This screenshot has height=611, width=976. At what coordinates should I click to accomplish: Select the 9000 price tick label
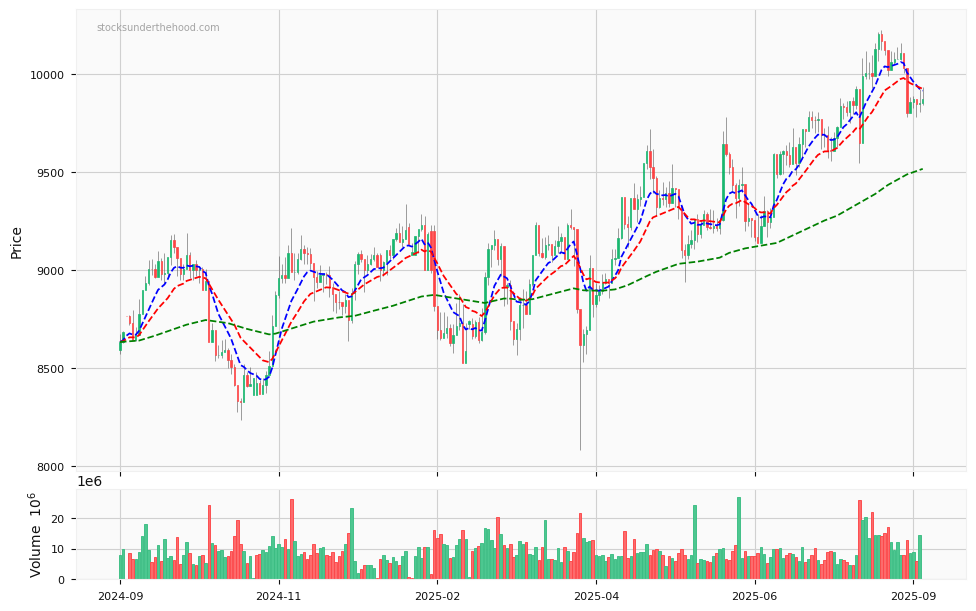(x=50, y=271)
